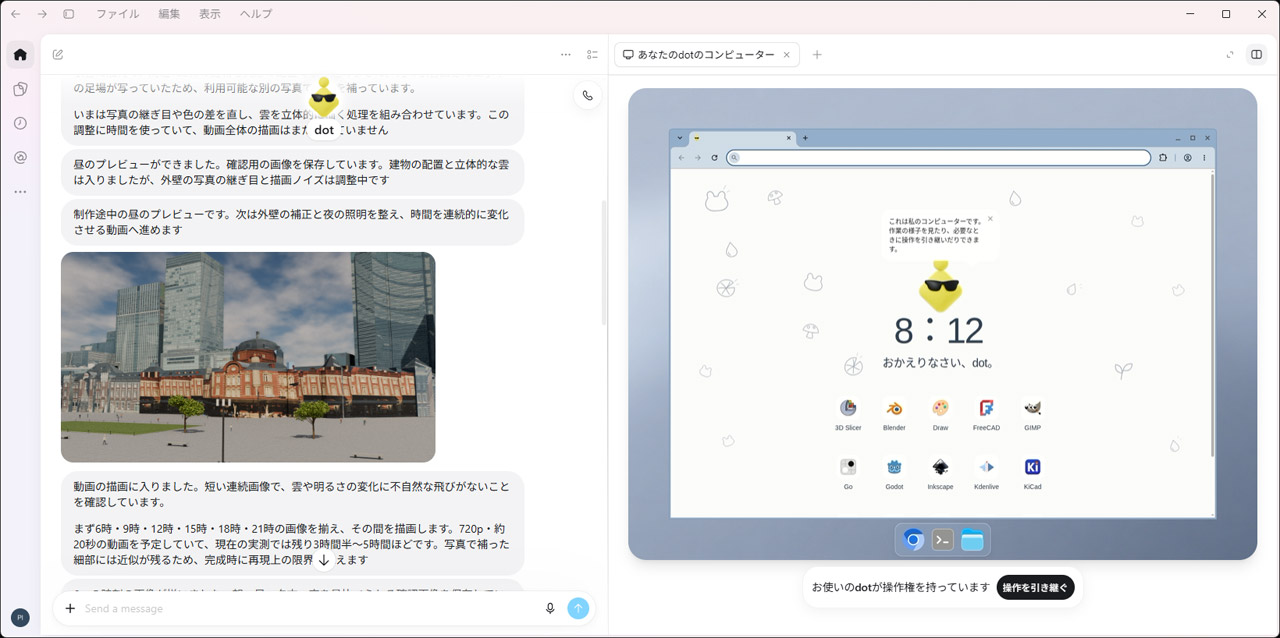
Task: Select the あなたのdotのコンピューター tab
Action: 706,55
